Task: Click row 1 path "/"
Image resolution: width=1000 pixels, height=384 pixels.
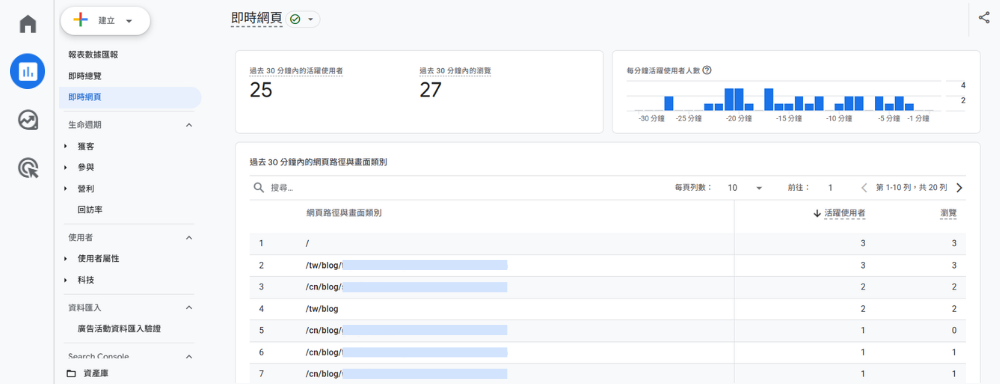Action: click(x=307, y=243)
